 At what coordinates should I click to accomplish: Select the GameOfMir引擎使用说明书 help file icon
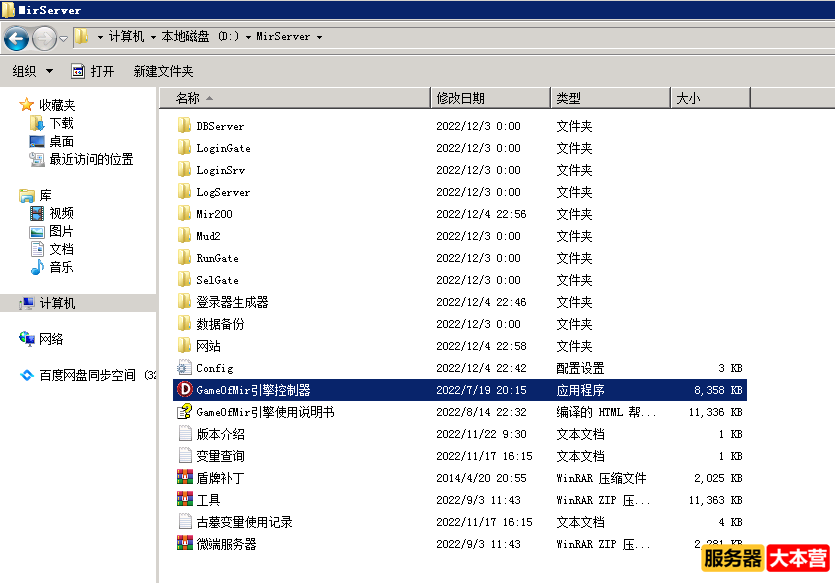click(x=184, y=412)
